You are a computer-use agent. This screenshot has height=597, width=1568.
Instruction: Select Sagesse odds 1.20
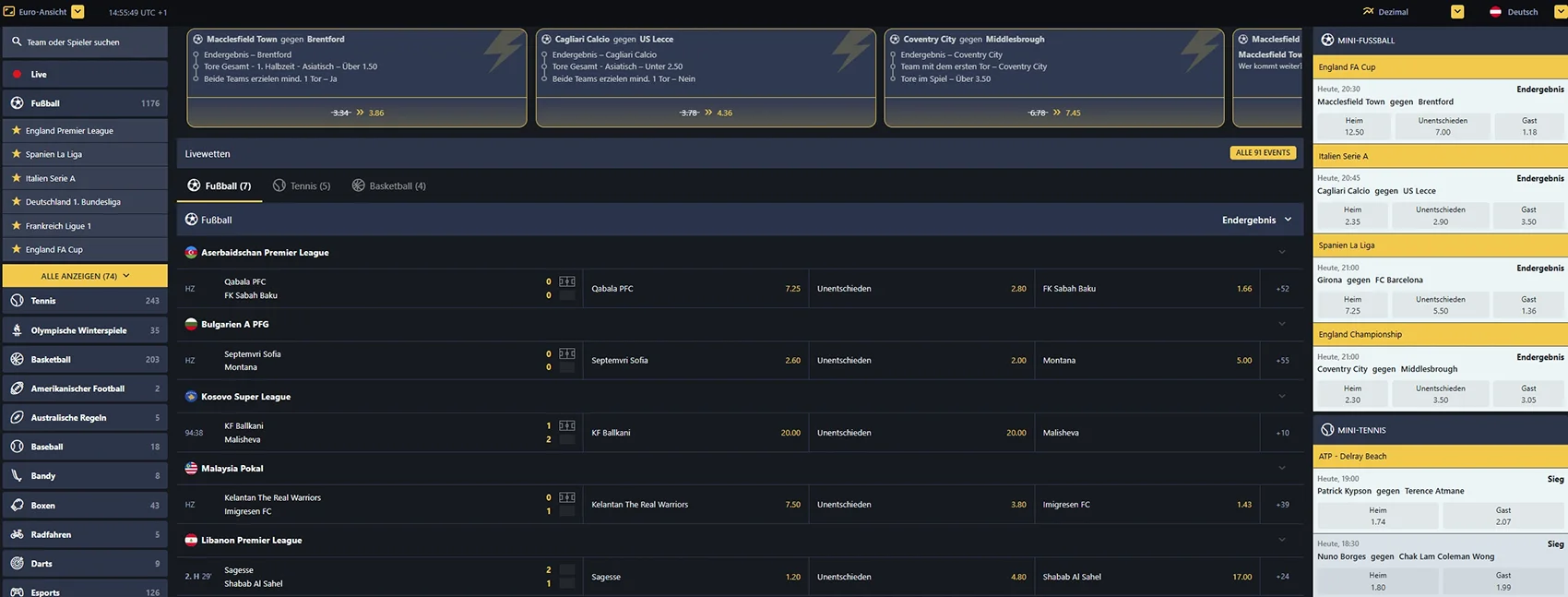coord(695,577)
